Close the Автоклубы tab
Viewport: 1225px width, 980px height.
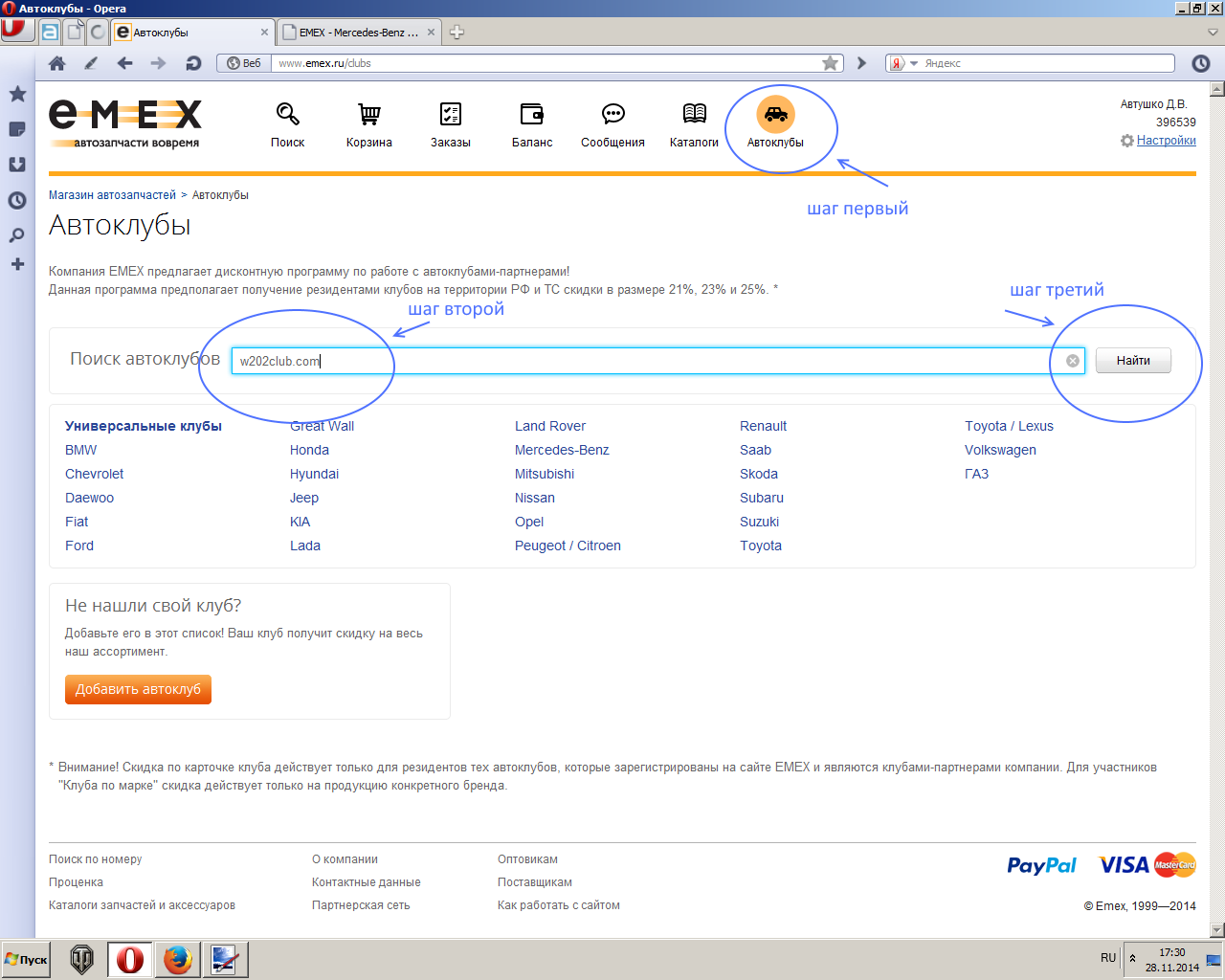pyautogui.click(x=265, y=32)
